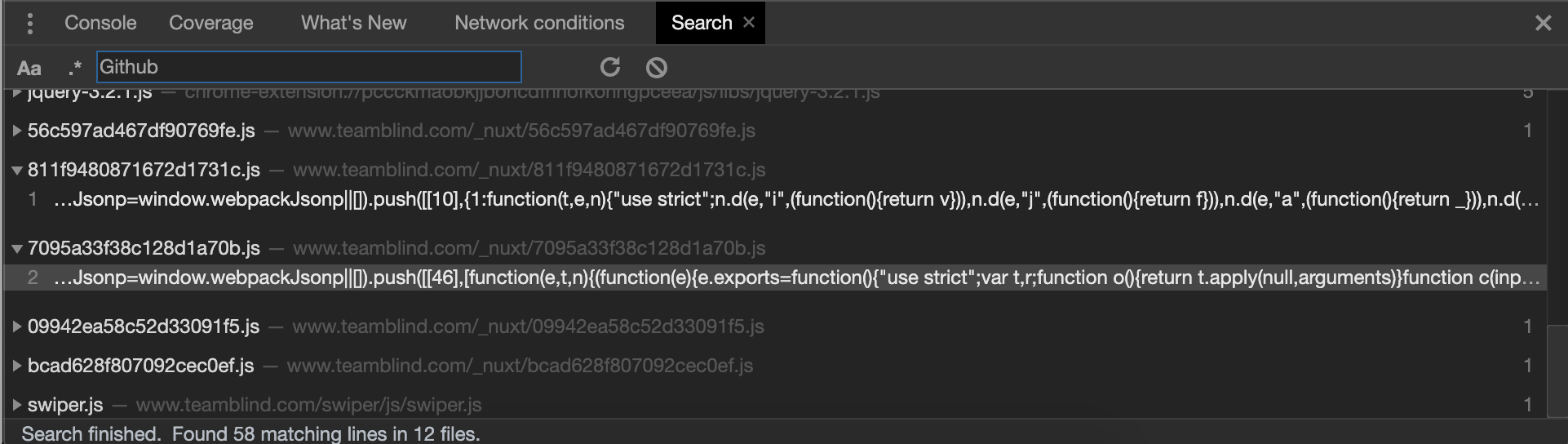Click the refresh search icon
The image size is (1568, 444).
[610, 67]
